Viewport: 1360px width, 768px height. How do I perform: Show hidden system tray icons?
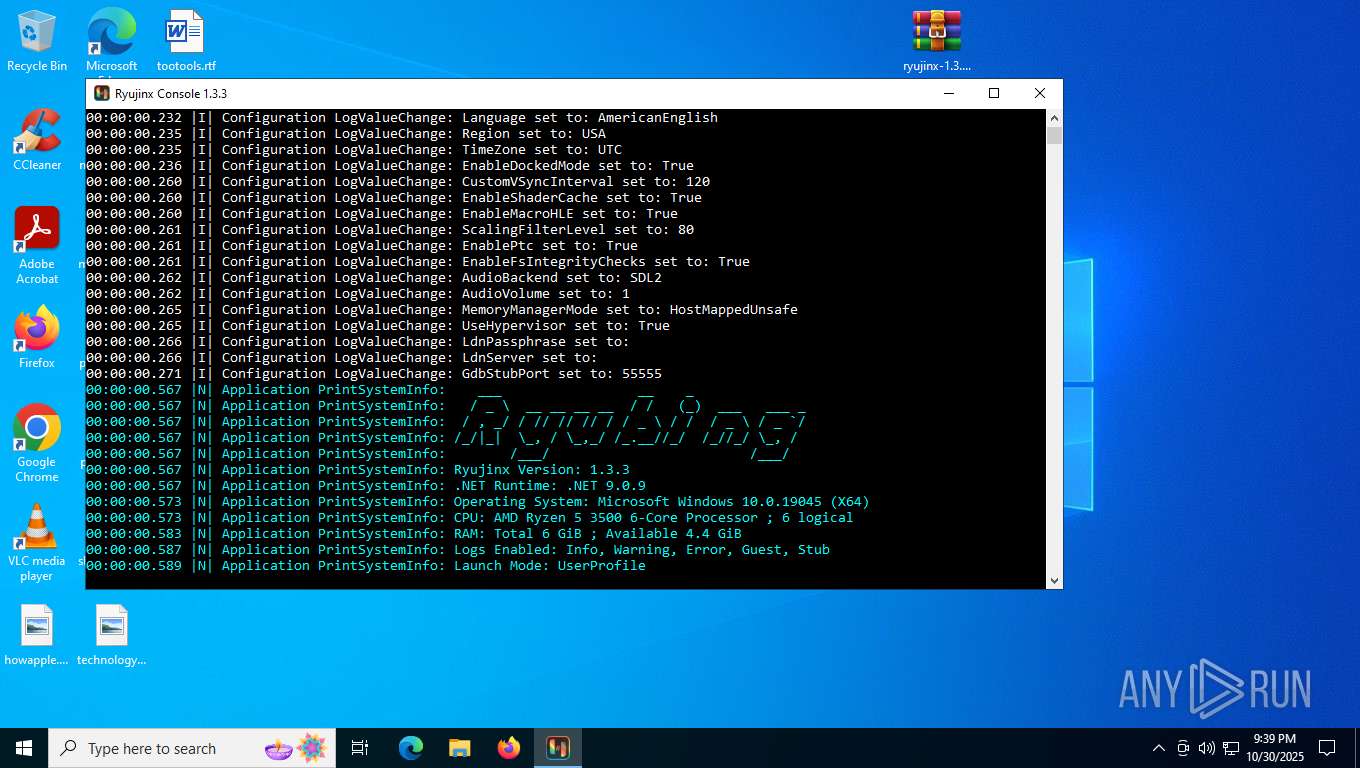[1159, 748]
